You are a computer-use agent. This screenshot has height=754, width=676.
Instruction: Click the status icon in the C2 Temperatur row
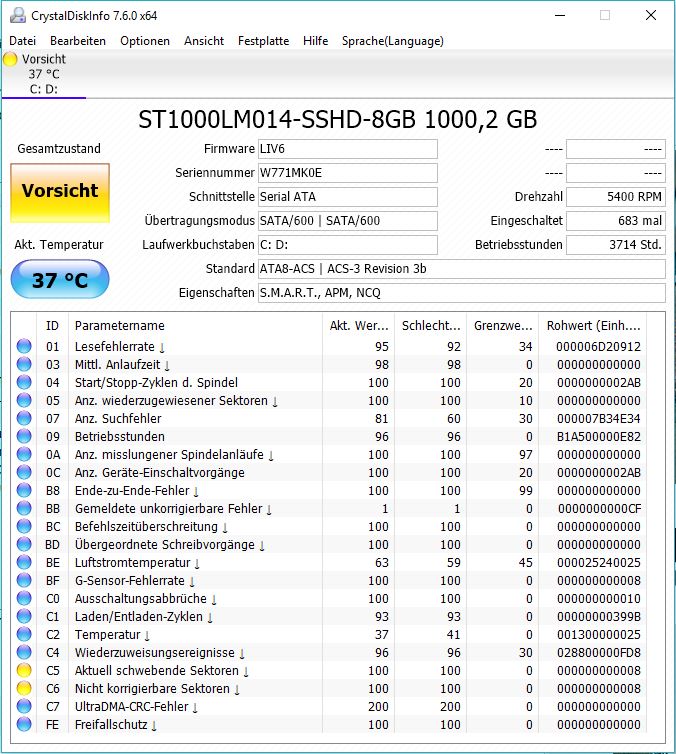coord(24,635)
